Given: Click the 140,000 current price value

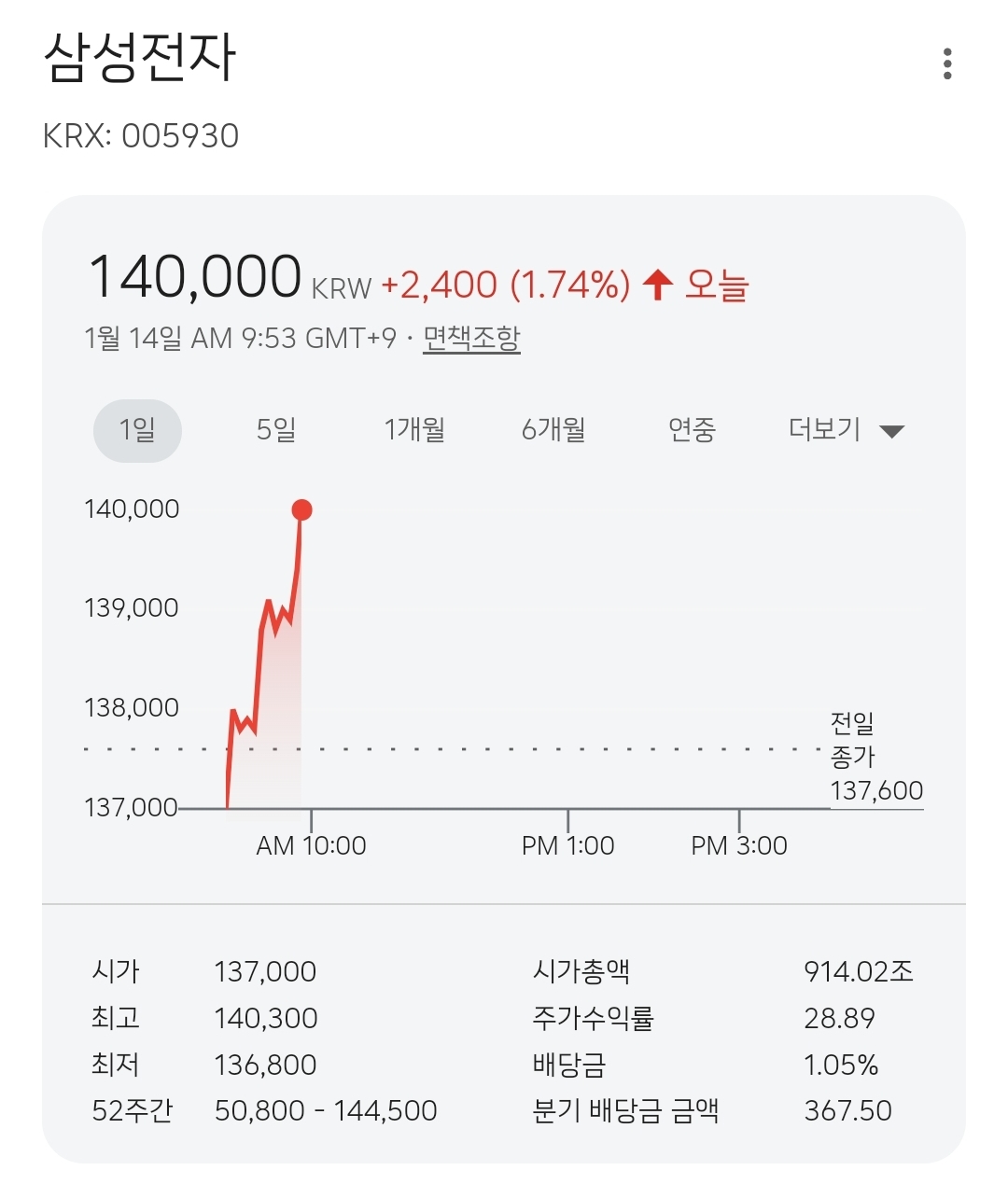Looking at the screenshot, I should (x=194, y=278).
